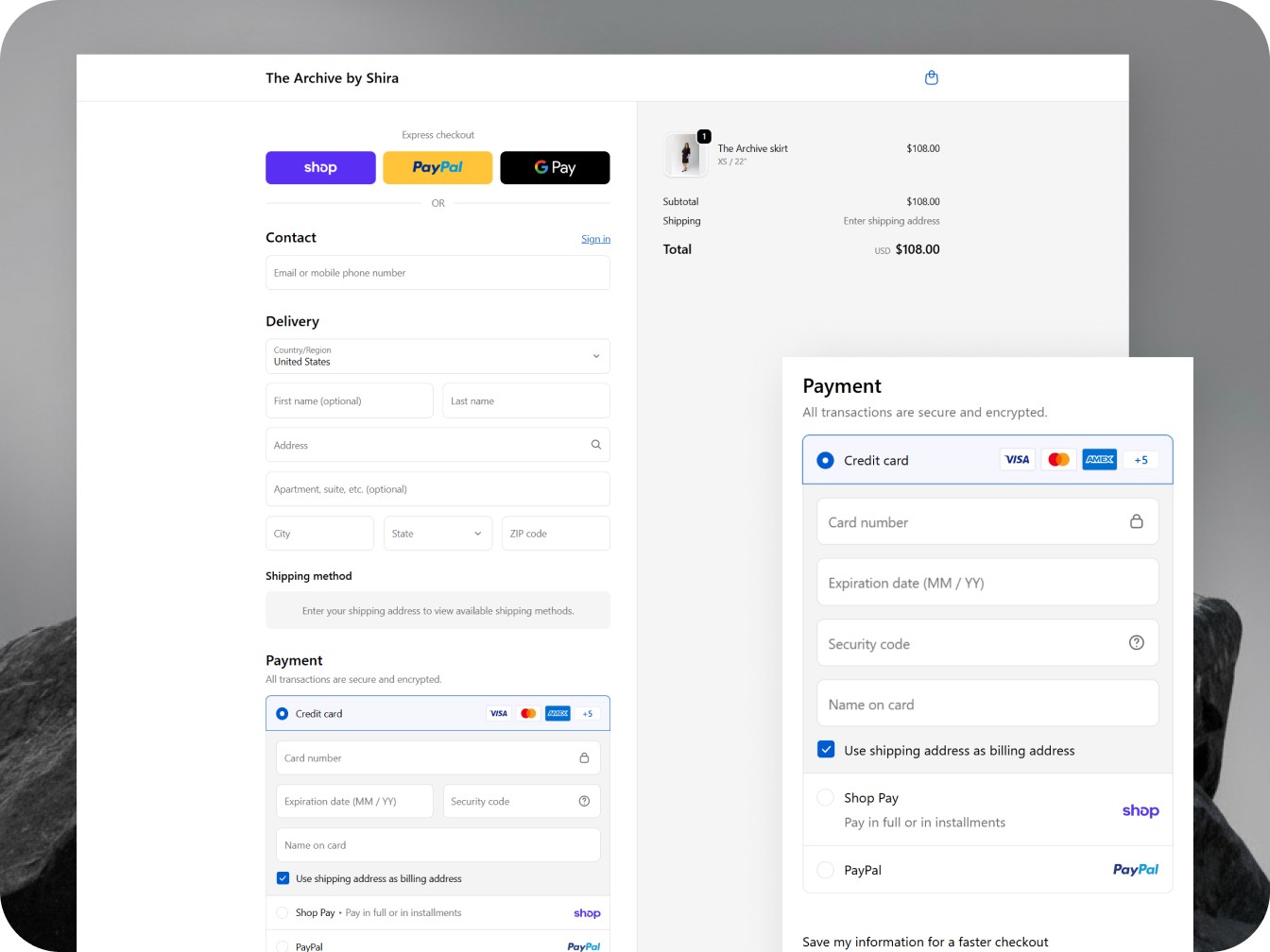1270x952 pixels.
Task: Click the Visa logo in main checkout form
Action: 499,713
